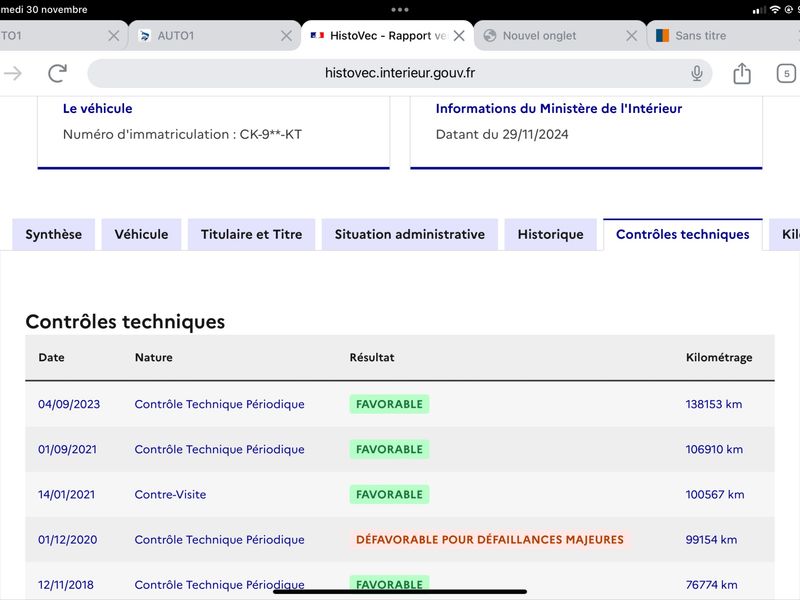Open the tab count switcher showing 5

click(x=786, y=73)
